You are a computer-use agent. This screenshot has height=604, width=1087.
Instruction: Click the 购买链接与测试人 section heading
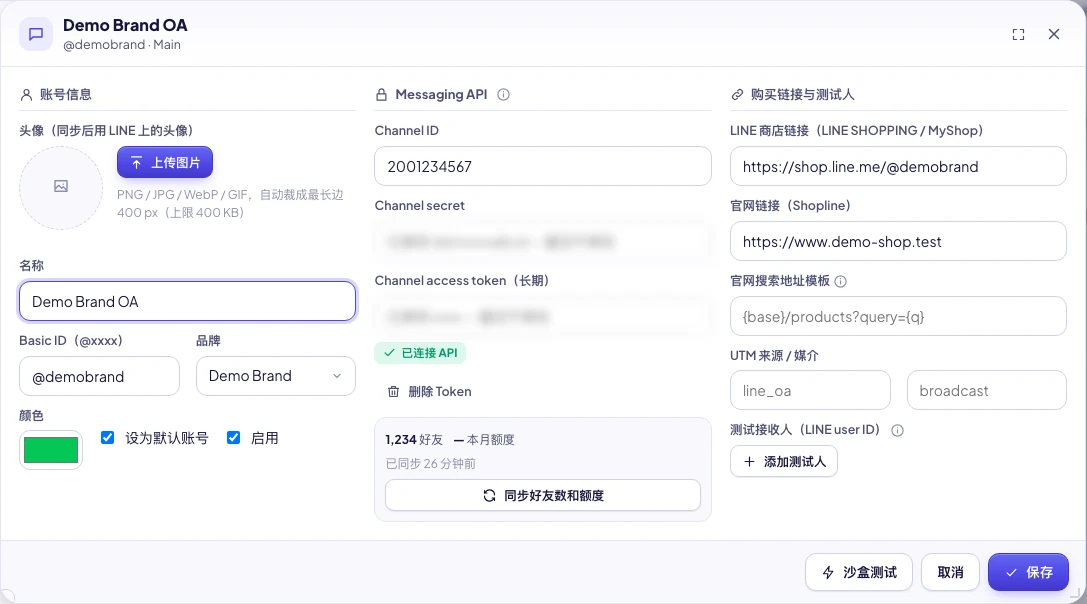click(802, 94)
